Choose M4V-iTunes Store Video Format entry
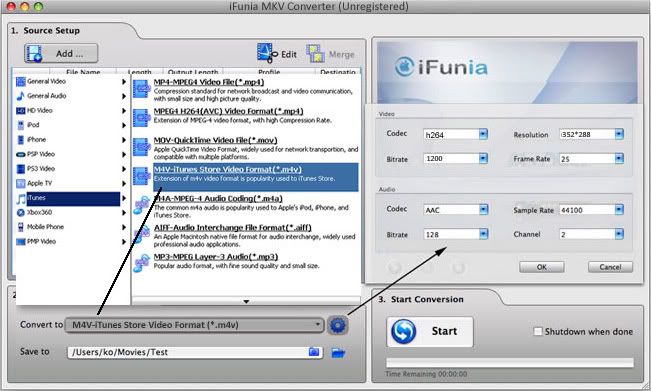 (245, 177)
